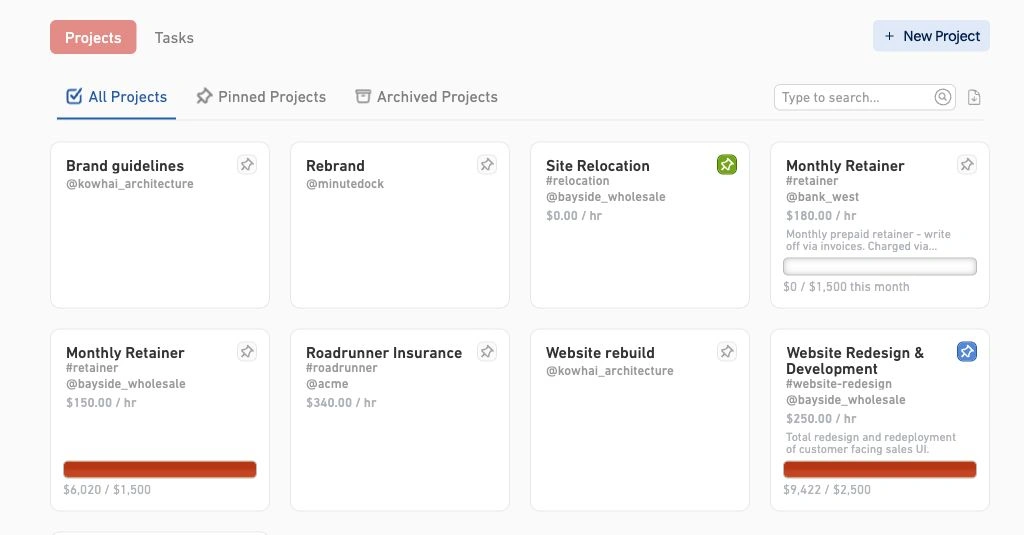Open the Rebrand project title

click(x=335, y=166)
